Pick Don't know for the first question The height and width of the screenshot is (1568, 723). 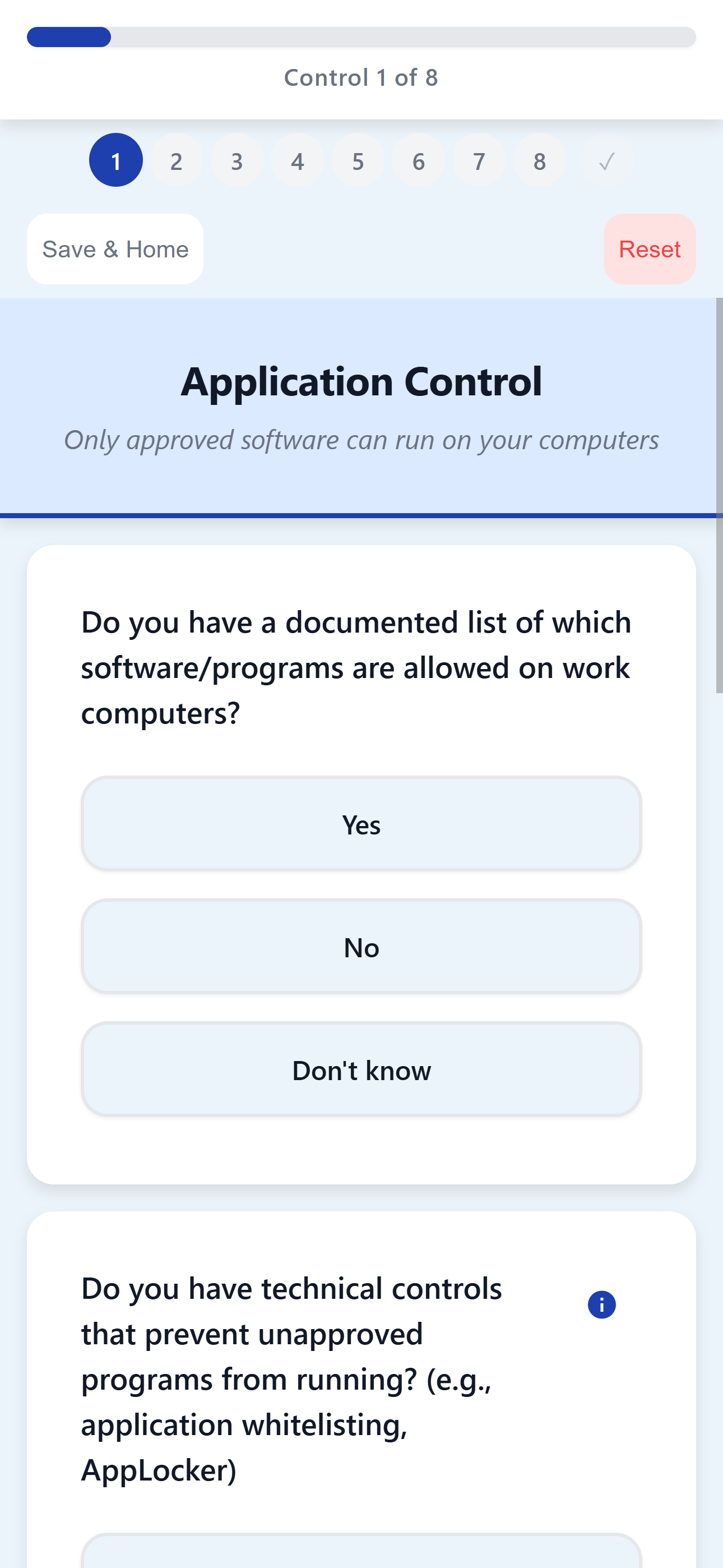tap(361, 1069)
